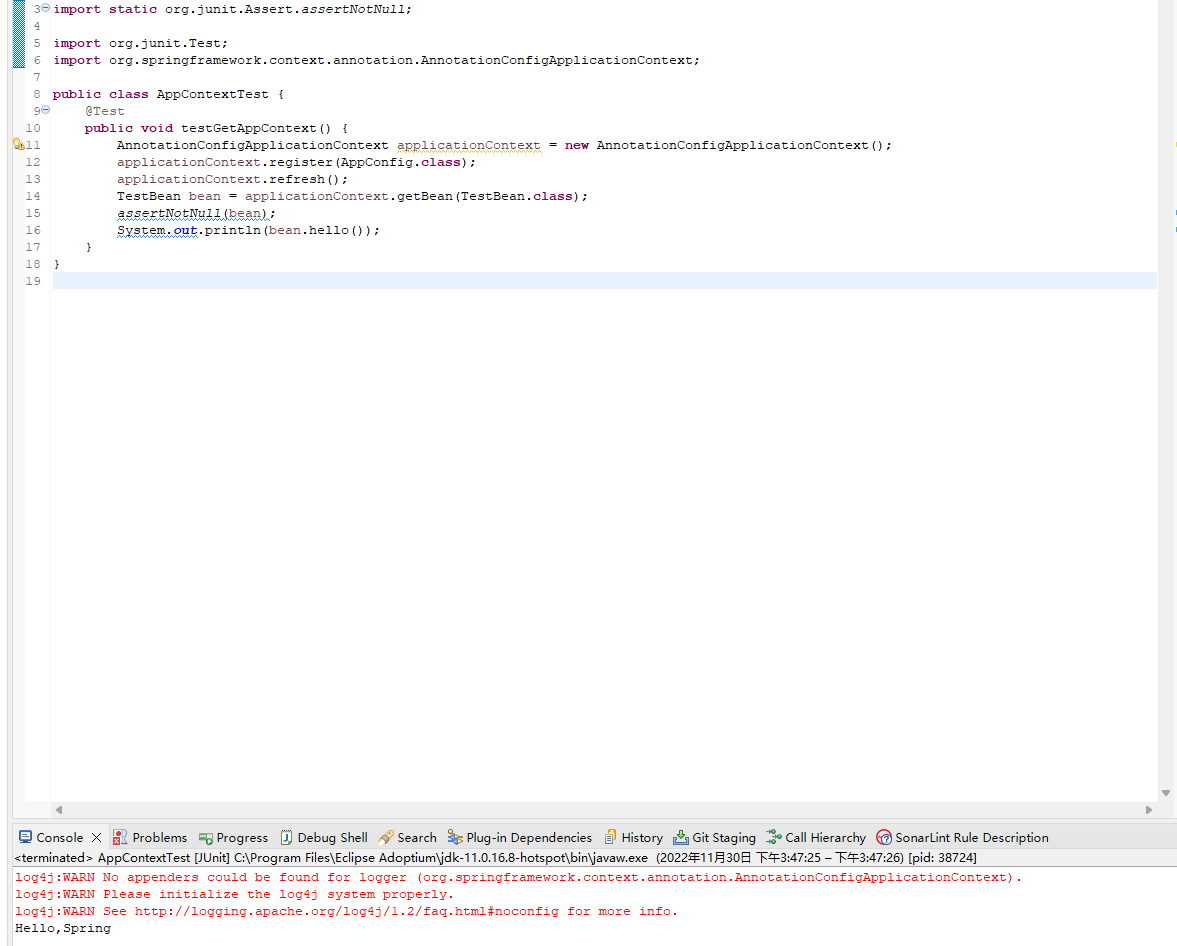Close the Console tab

[x=97, y=837]
